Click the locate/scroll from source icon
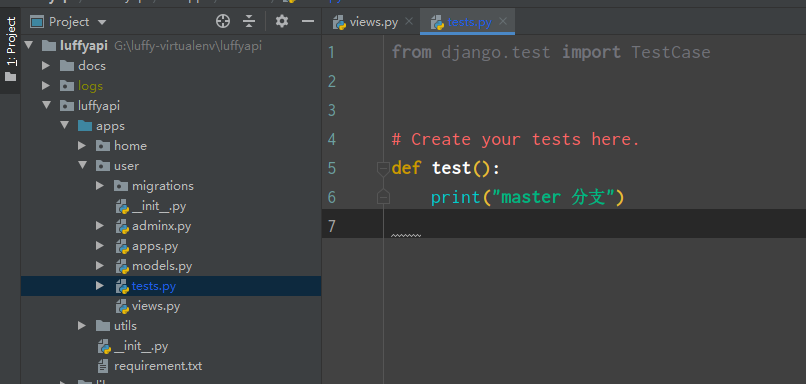The image size is (806, 384). (x=223, y=21)
